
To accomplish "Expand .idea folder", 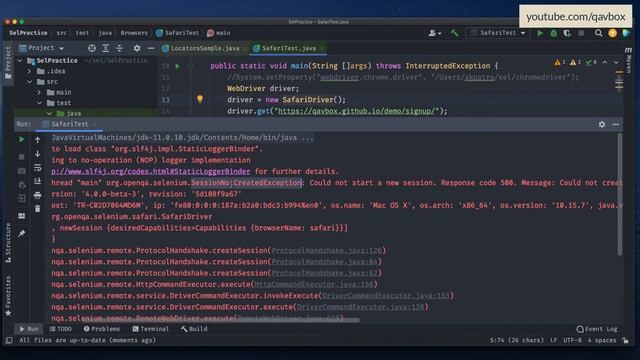I will (x=29, y=71).
